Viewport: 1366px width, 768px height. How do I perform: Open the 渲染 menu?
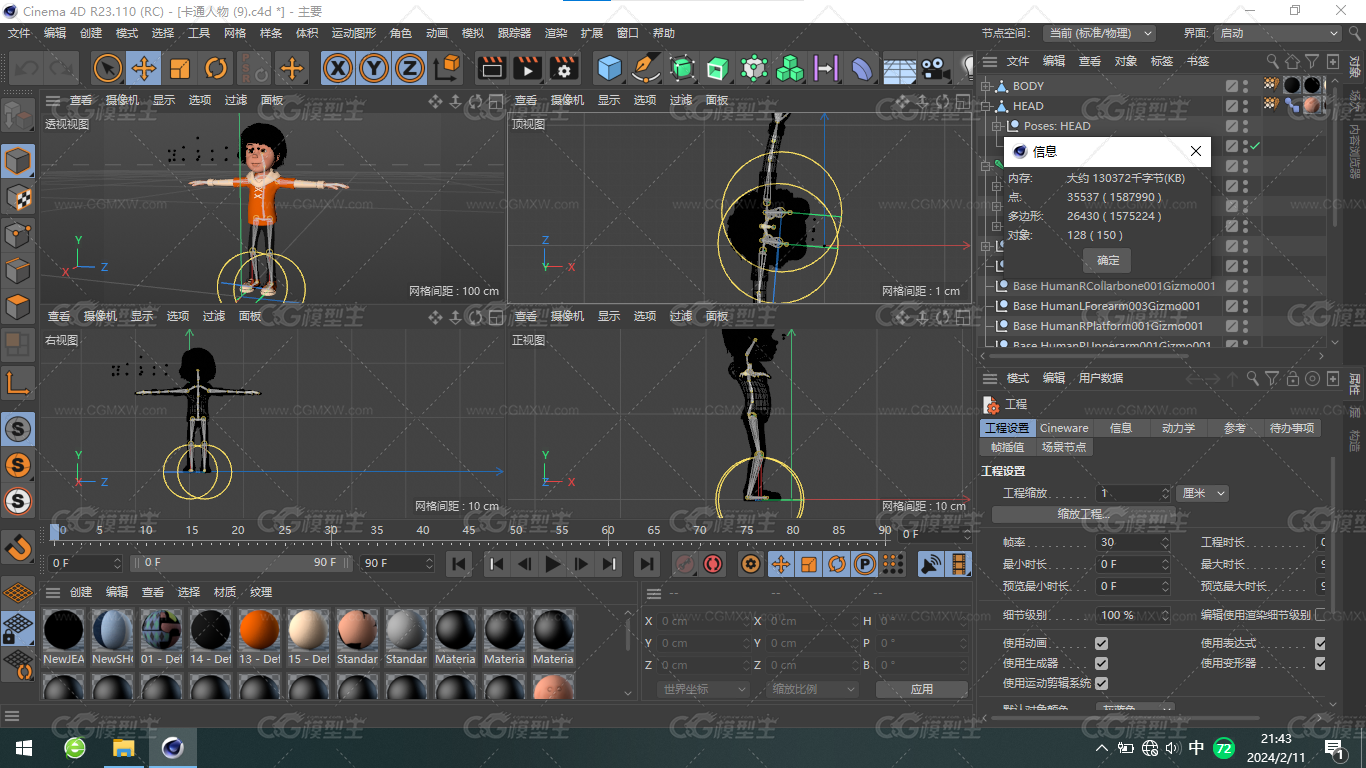tap(556, 33)
